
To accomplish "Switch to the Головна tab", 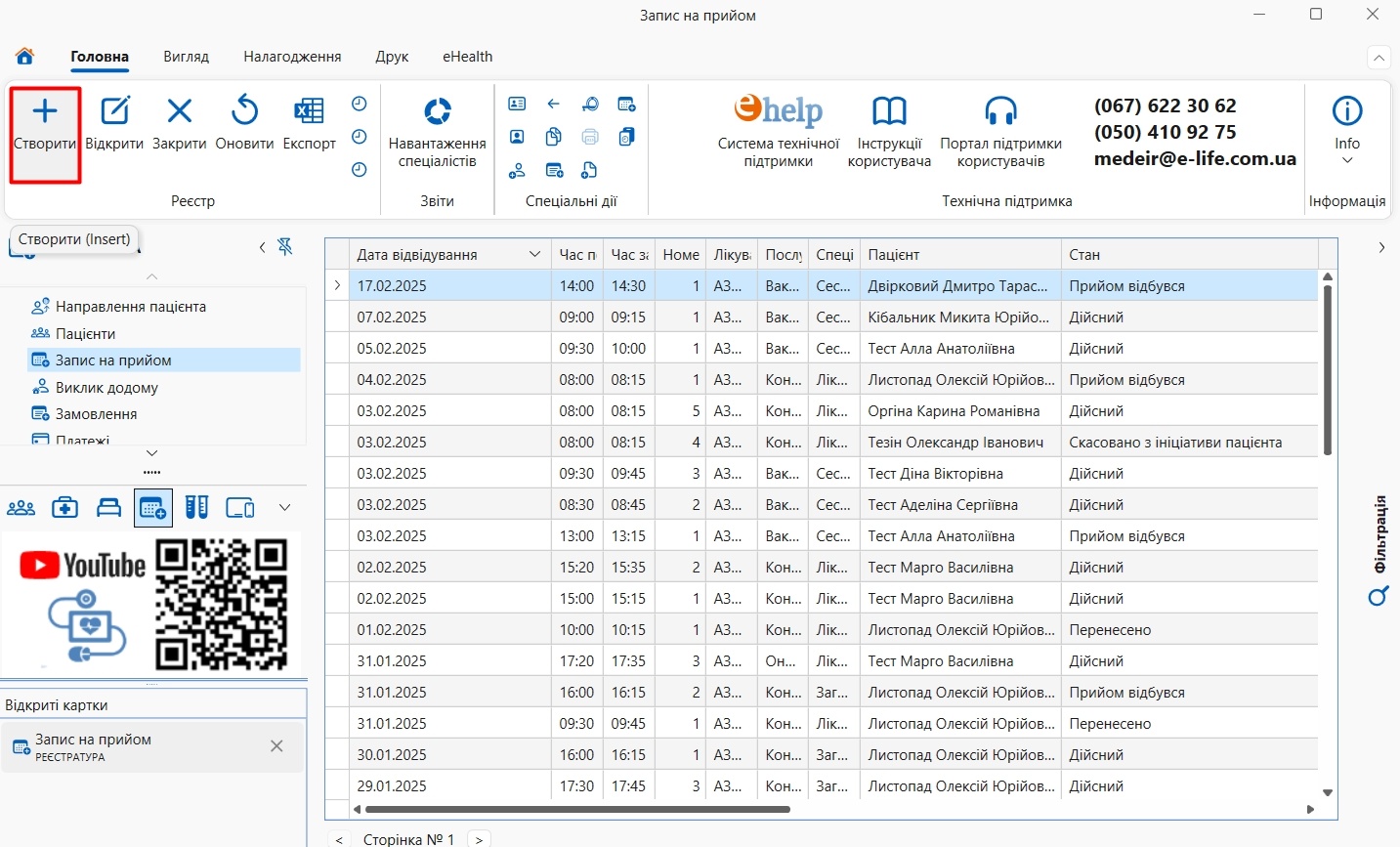I will 100,57.
